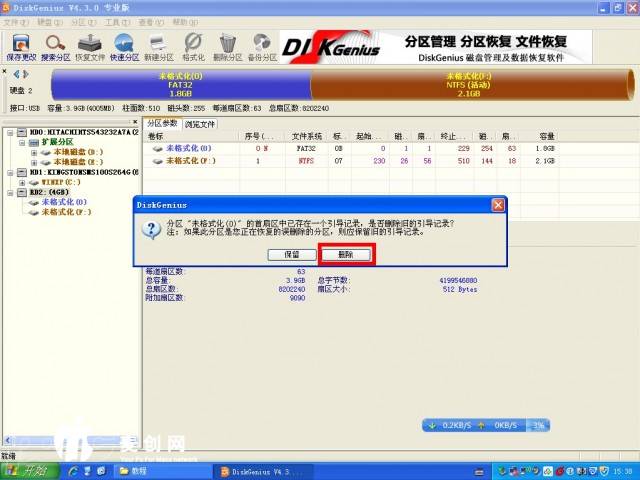
Task: Select the orange NTFS partition bar
Action: point(469,83)
